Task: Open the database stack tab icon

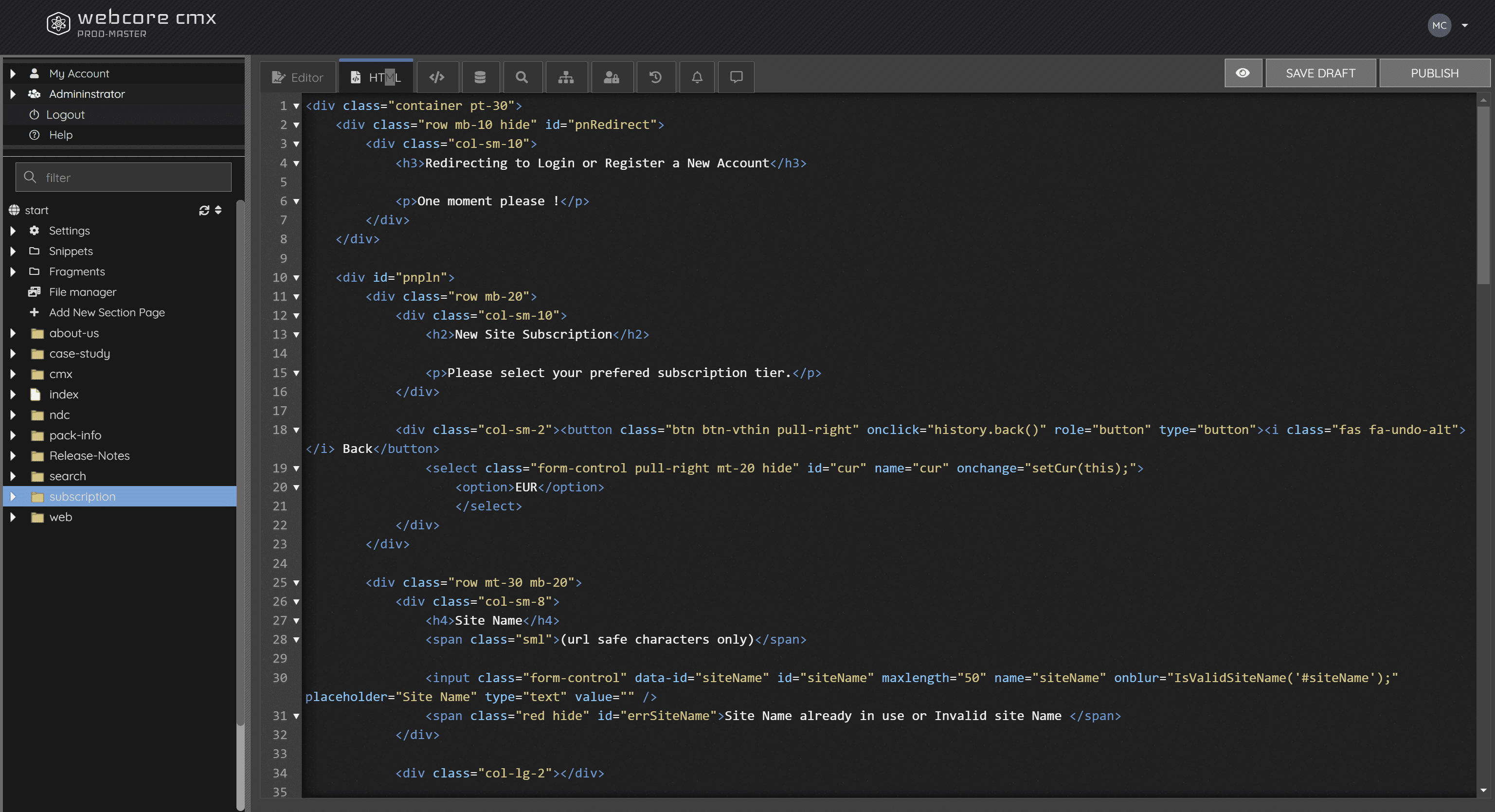Action: [479, 76]
